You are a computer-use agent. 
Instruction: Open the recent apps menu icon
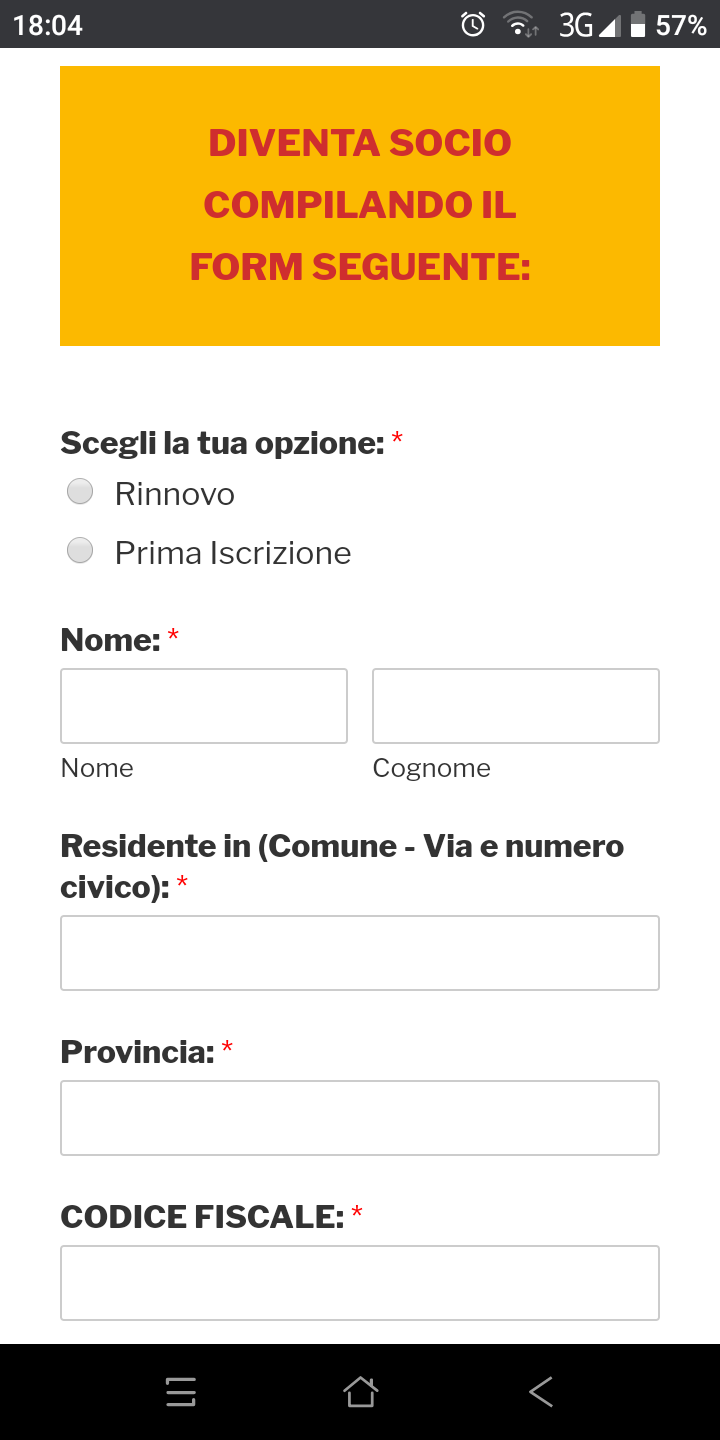[x=181, y=1392]
